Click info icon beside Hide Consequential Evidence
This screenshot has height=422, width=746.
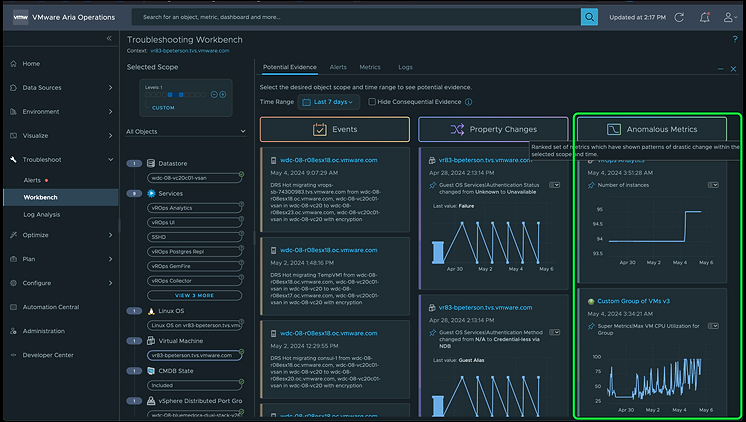[x=469, y=102]
